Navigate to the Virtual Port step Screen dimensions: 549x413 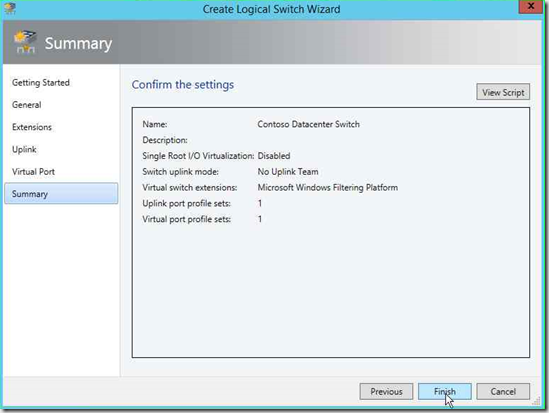(33, 172)
